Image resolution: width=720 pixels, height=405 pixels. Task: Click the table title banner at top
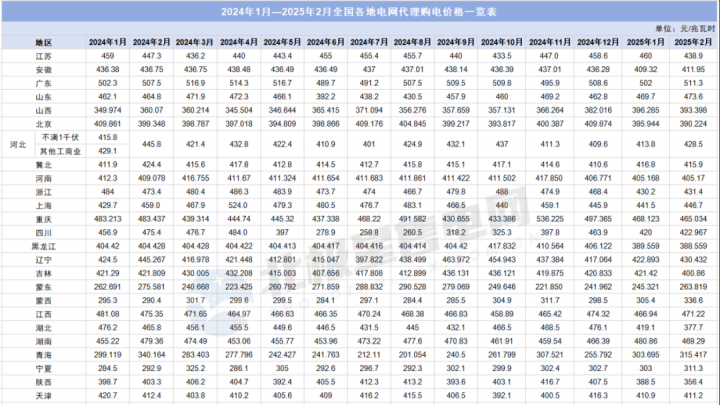360,10
